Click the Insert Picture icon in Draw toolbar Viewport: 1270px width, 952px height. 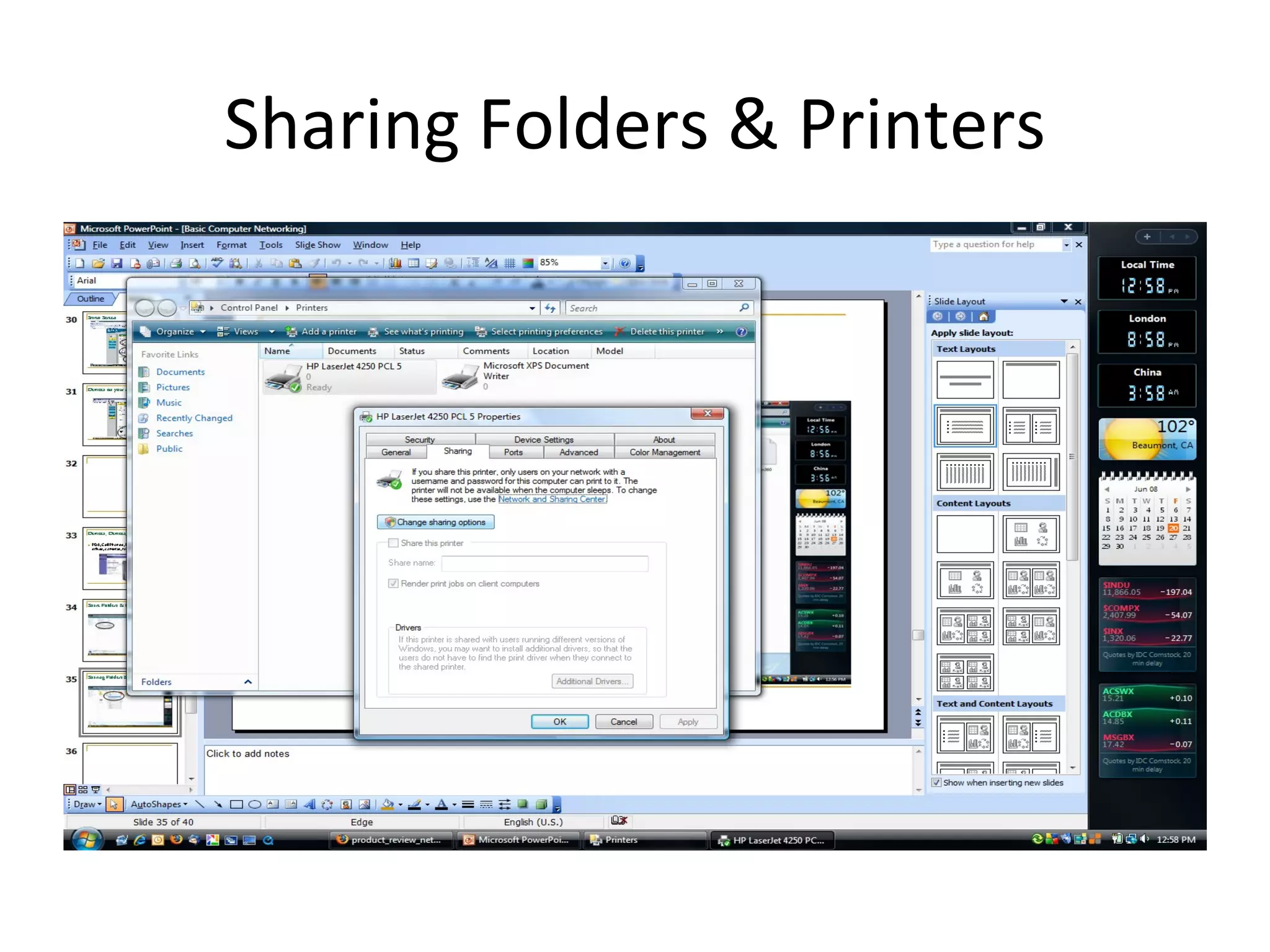[x=365, y=804]
